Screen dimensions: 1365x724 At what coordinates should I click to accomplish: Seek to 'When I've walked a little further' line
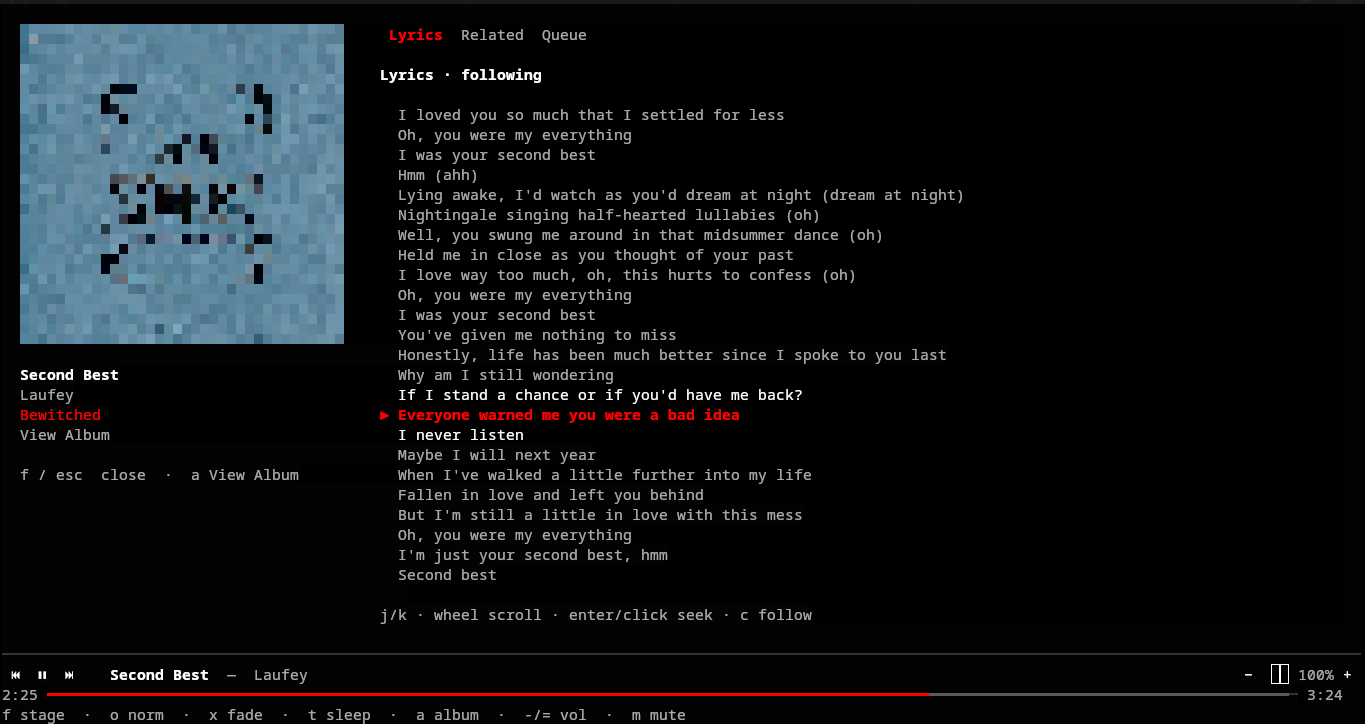605,475
